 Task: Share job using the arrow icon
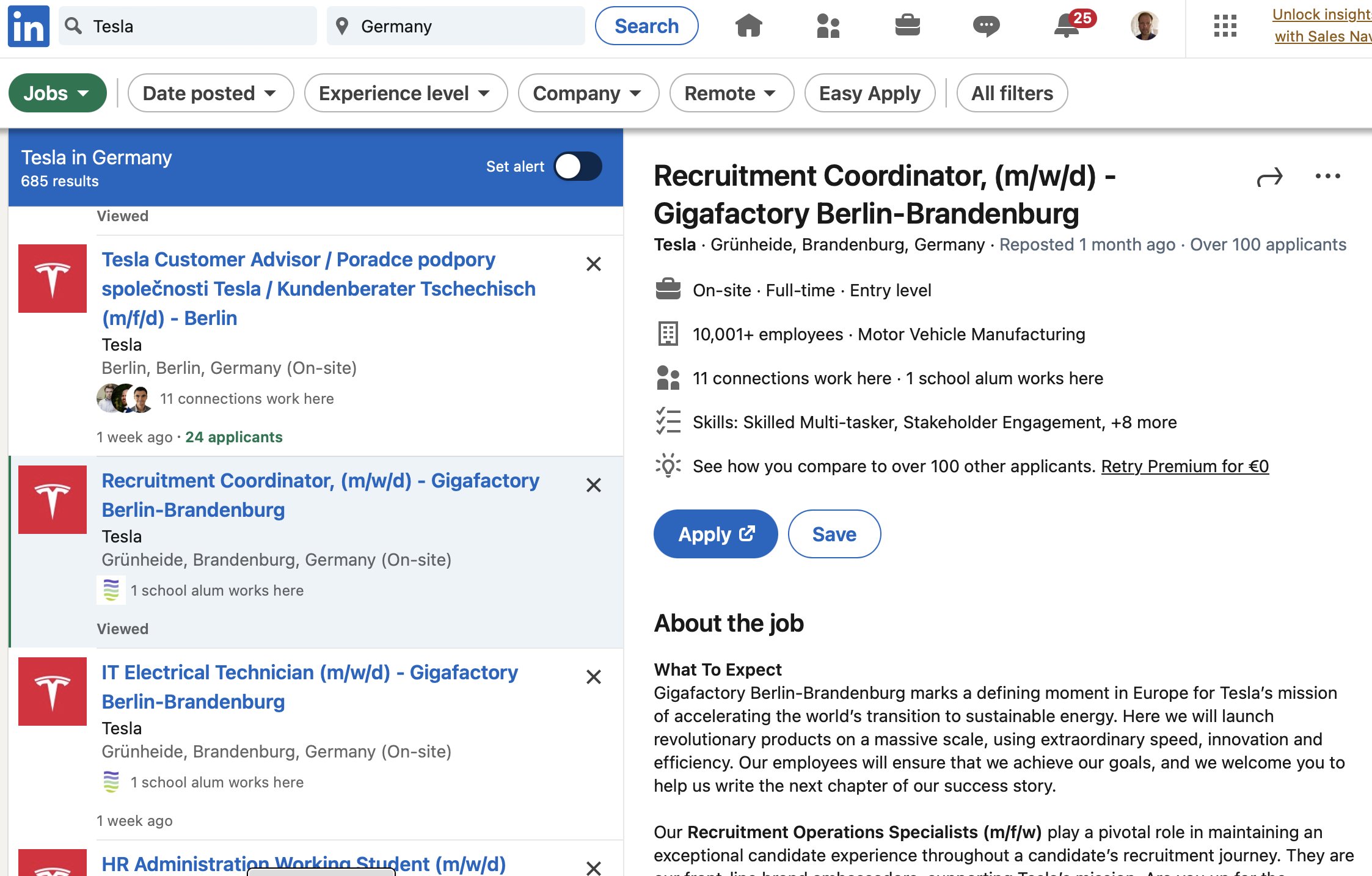click(x=1269, y=177)
